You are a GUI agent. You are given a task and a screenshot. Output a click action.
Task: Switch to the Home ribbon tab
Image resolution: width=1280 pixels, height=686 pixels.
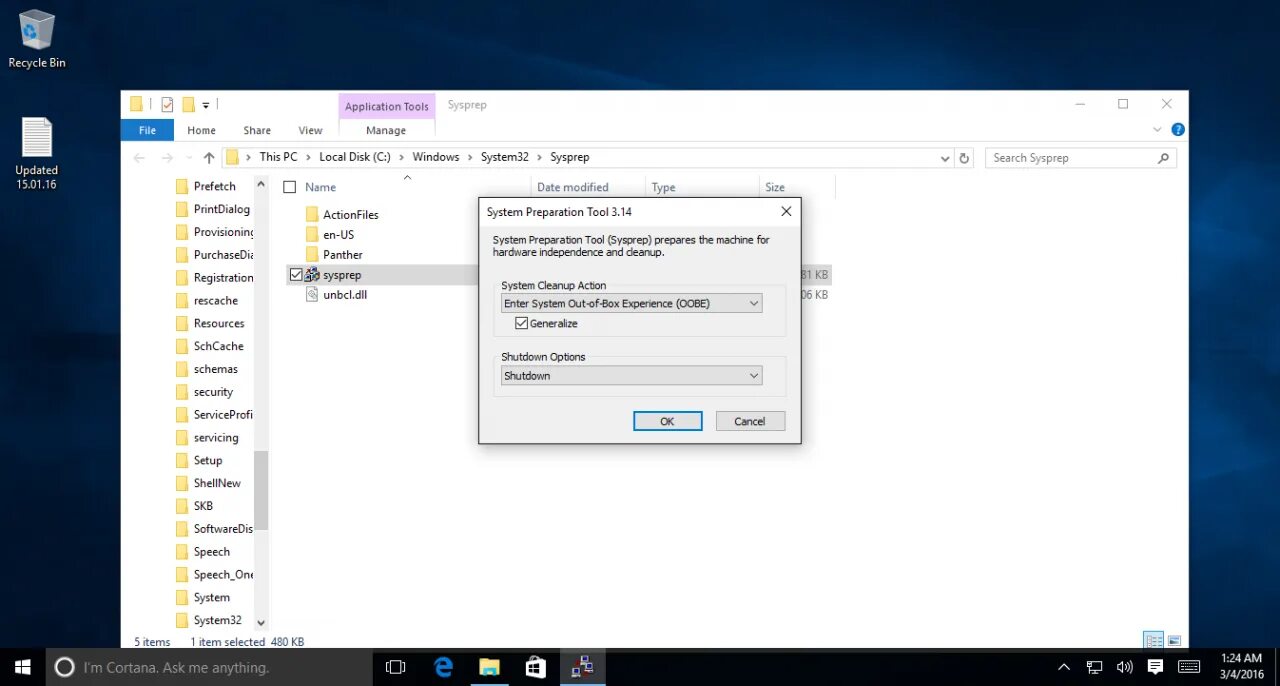201,130
